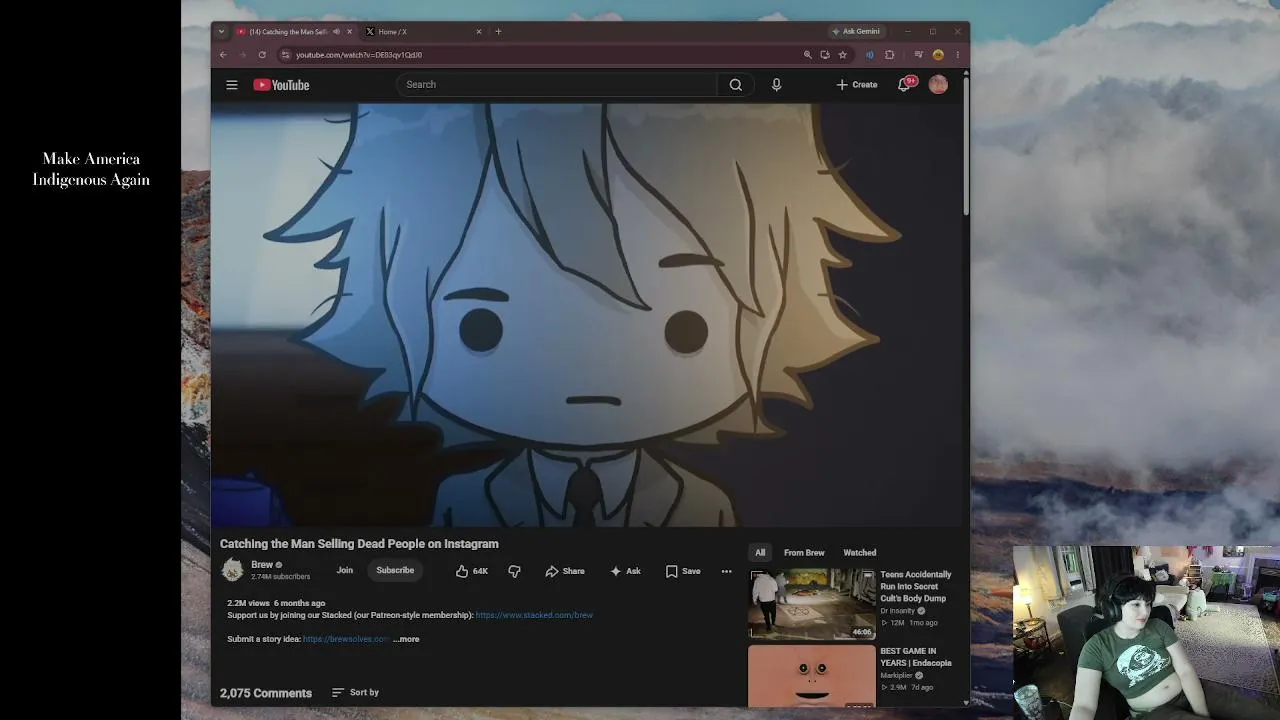The height and width of the screenshot is (720, 1280).
Task: Open the Create menu
Action: coord(857,85)
